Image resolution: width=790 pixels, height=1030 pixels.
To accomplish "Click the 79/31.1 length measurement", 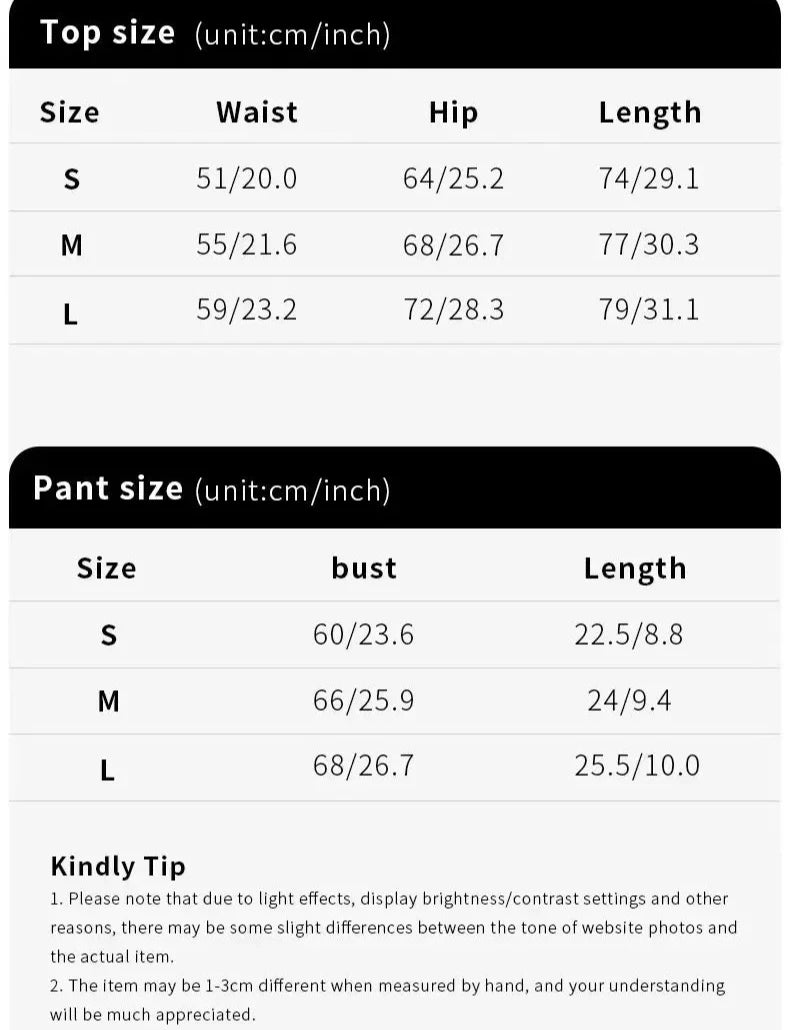I will click(649, 309).
